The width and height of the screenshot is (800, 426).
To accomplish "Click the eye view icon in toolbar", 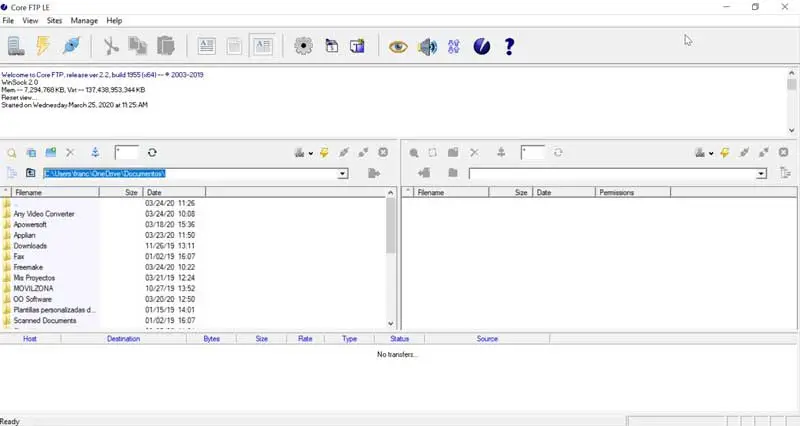I will click(x=398, y=47).
